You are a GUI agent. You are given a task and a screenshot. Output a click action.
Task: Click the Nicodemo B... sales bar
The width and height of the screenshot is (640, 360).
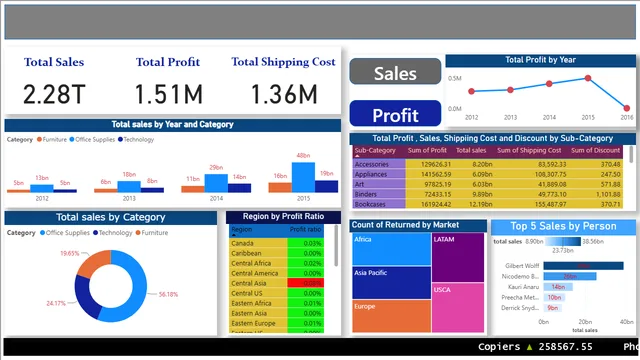click(570, 276)
